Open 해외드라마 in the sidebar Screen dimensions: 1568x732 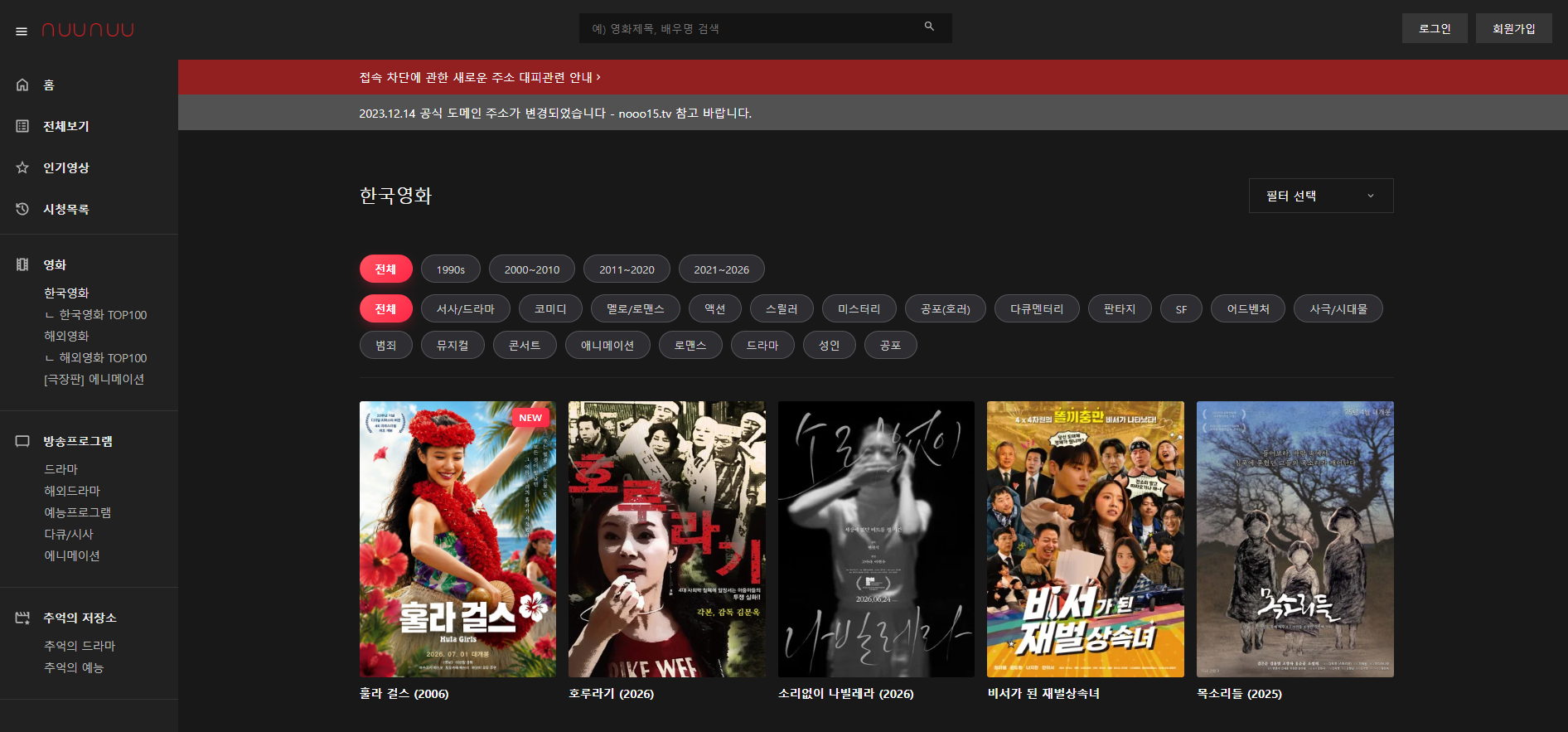coord(72,491)
